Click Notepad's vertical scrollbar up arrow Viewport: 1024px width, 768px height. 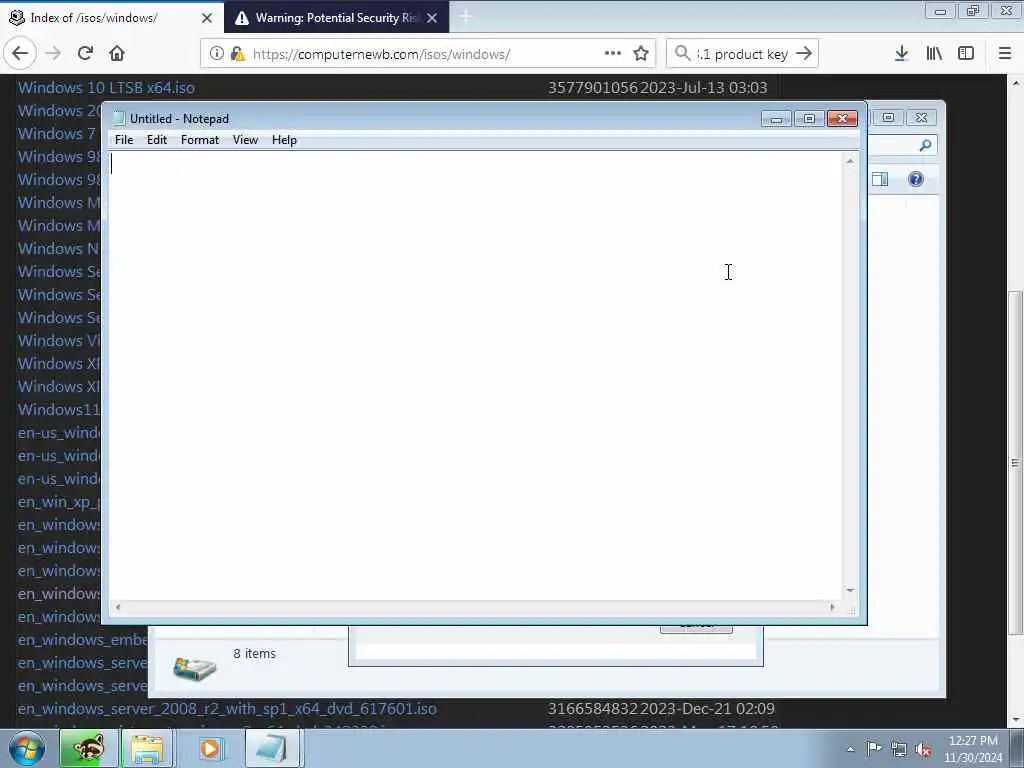pyautogui.click(x=850, y=161)
